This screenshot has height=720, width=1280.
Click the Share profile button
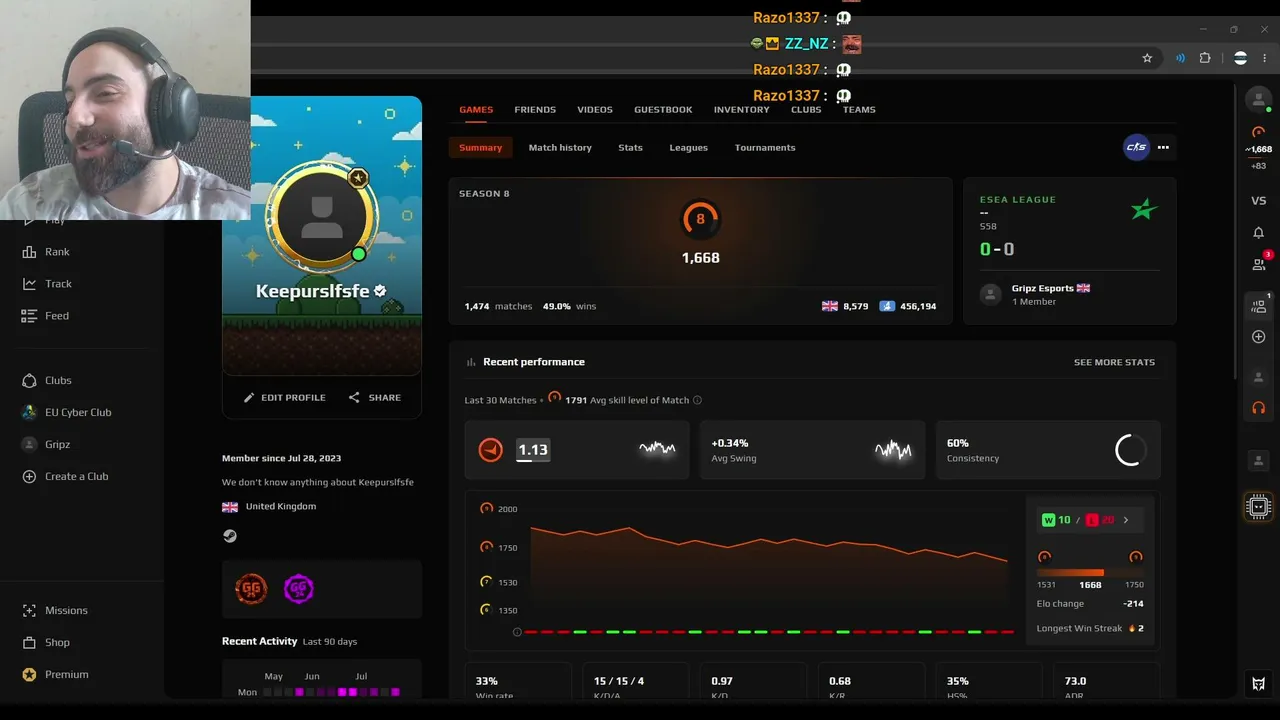[375, 398]
